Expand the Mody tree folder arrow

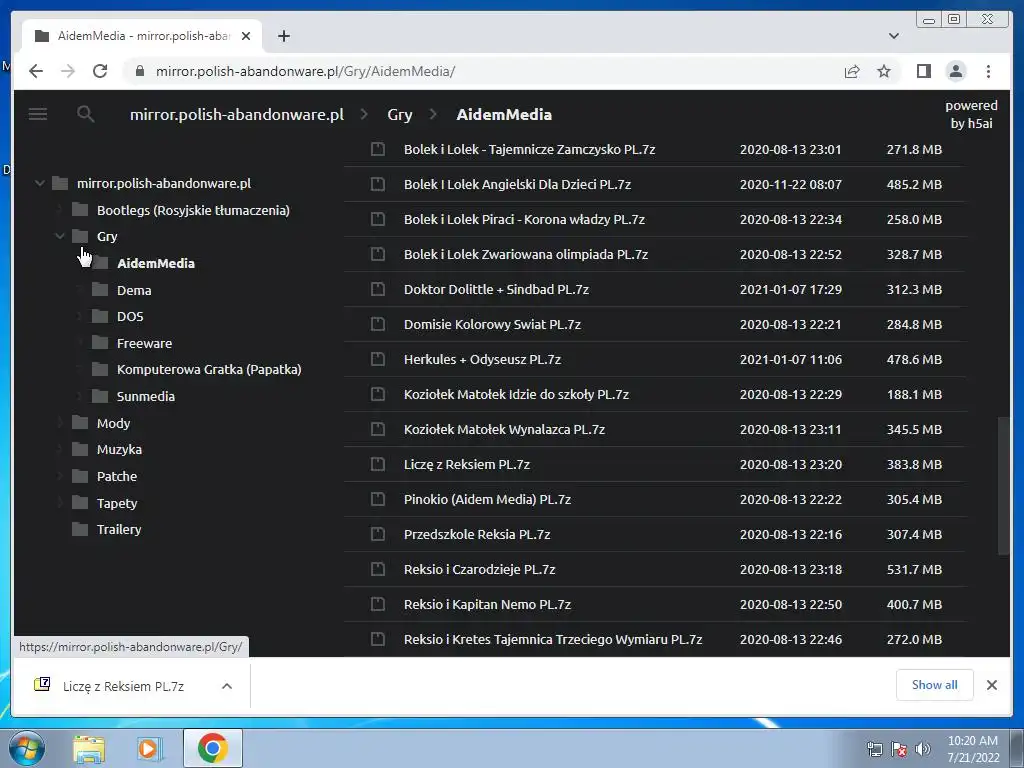pos(60,423)
